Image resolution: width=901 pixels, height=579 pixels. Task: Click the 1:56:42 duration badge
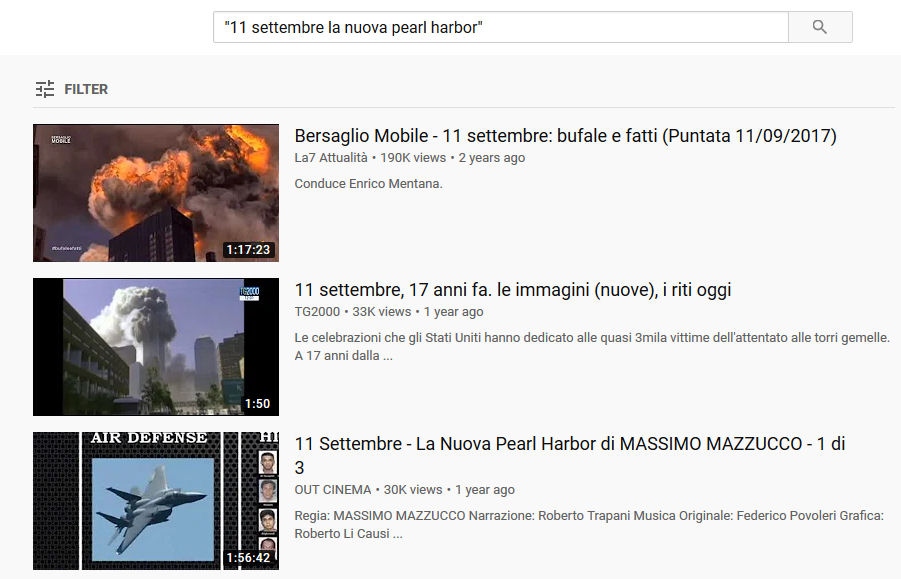coord(249,558)
